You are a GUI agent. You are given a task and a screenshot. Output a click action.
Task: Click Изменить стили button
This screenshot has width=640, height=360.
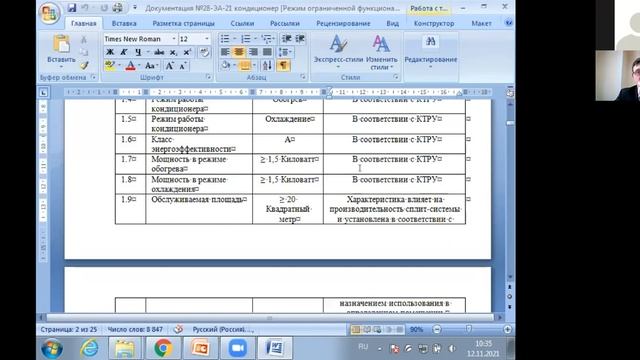[381, 51]
